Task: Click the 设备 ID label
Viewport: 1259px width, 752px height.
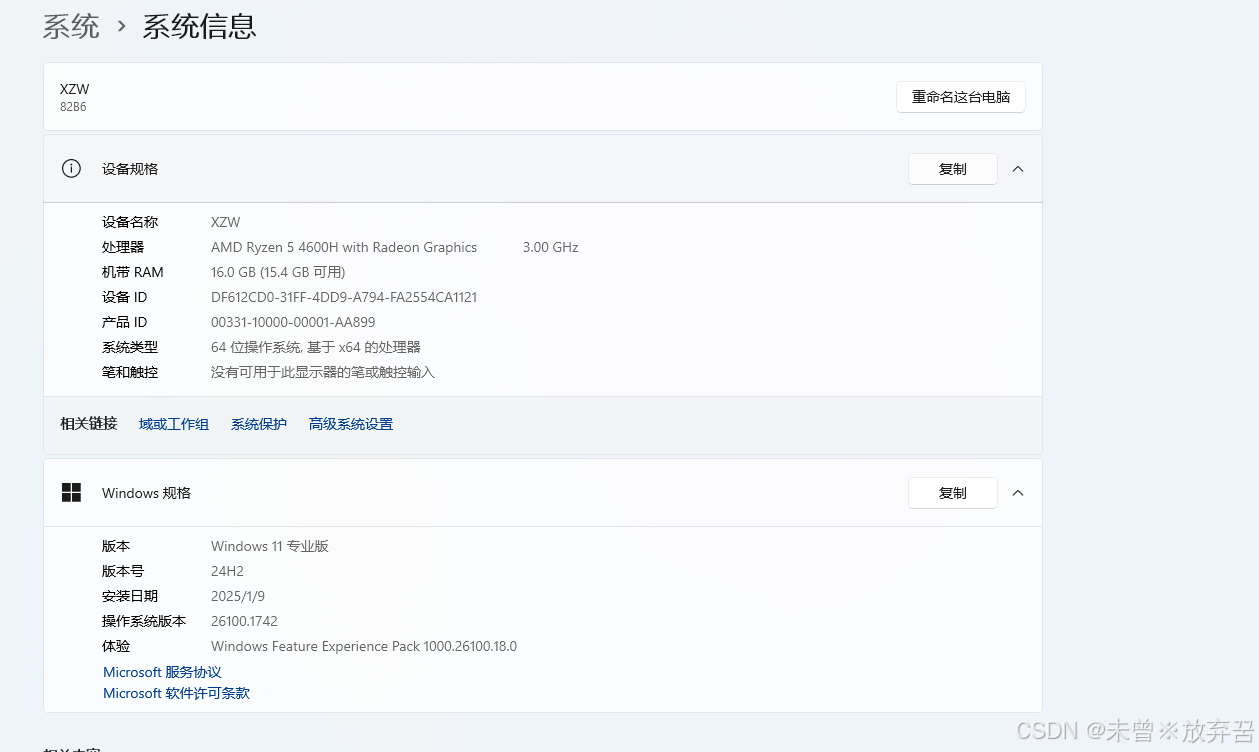Action: [x=125, y=297]
